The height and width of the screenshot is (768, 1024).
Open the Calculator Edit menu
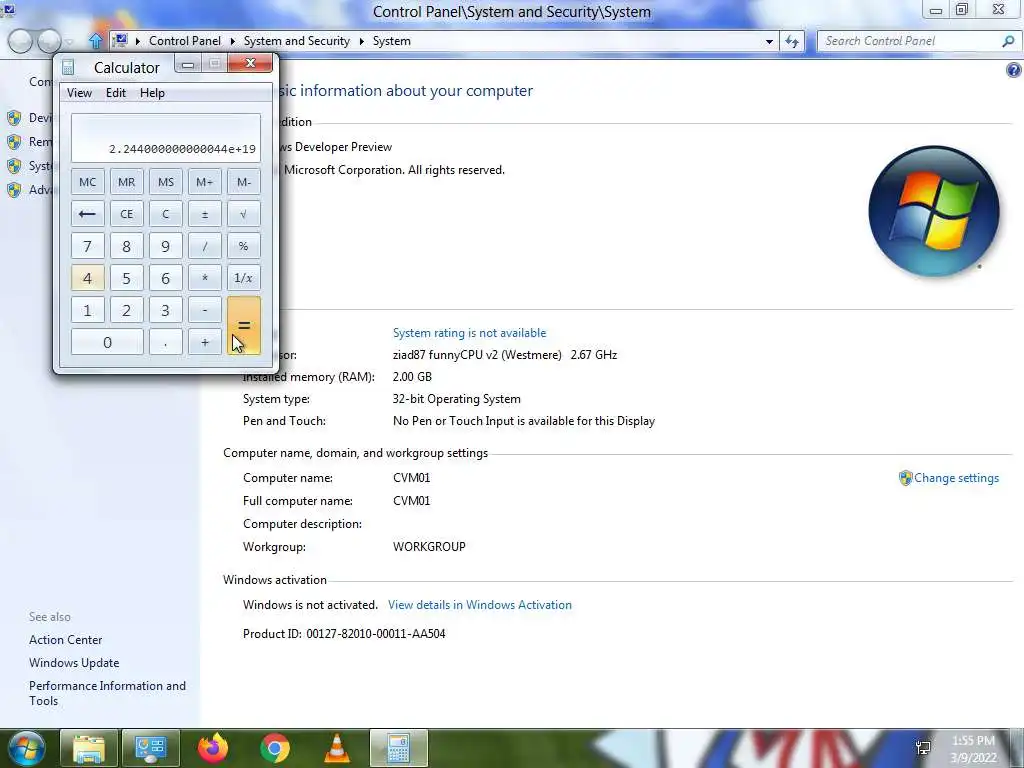pos(116,93)
